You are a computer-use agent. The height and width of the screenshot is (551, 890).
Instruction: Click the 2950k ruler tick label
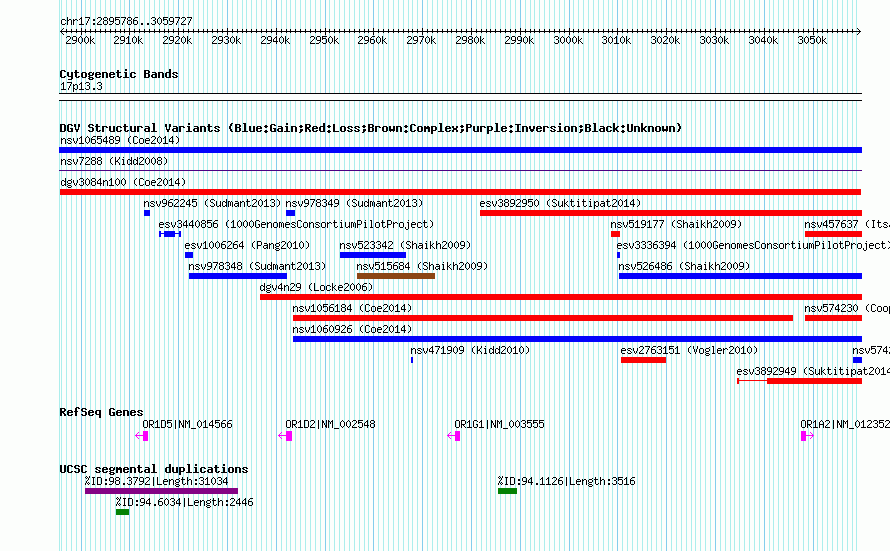coord(324,40)
